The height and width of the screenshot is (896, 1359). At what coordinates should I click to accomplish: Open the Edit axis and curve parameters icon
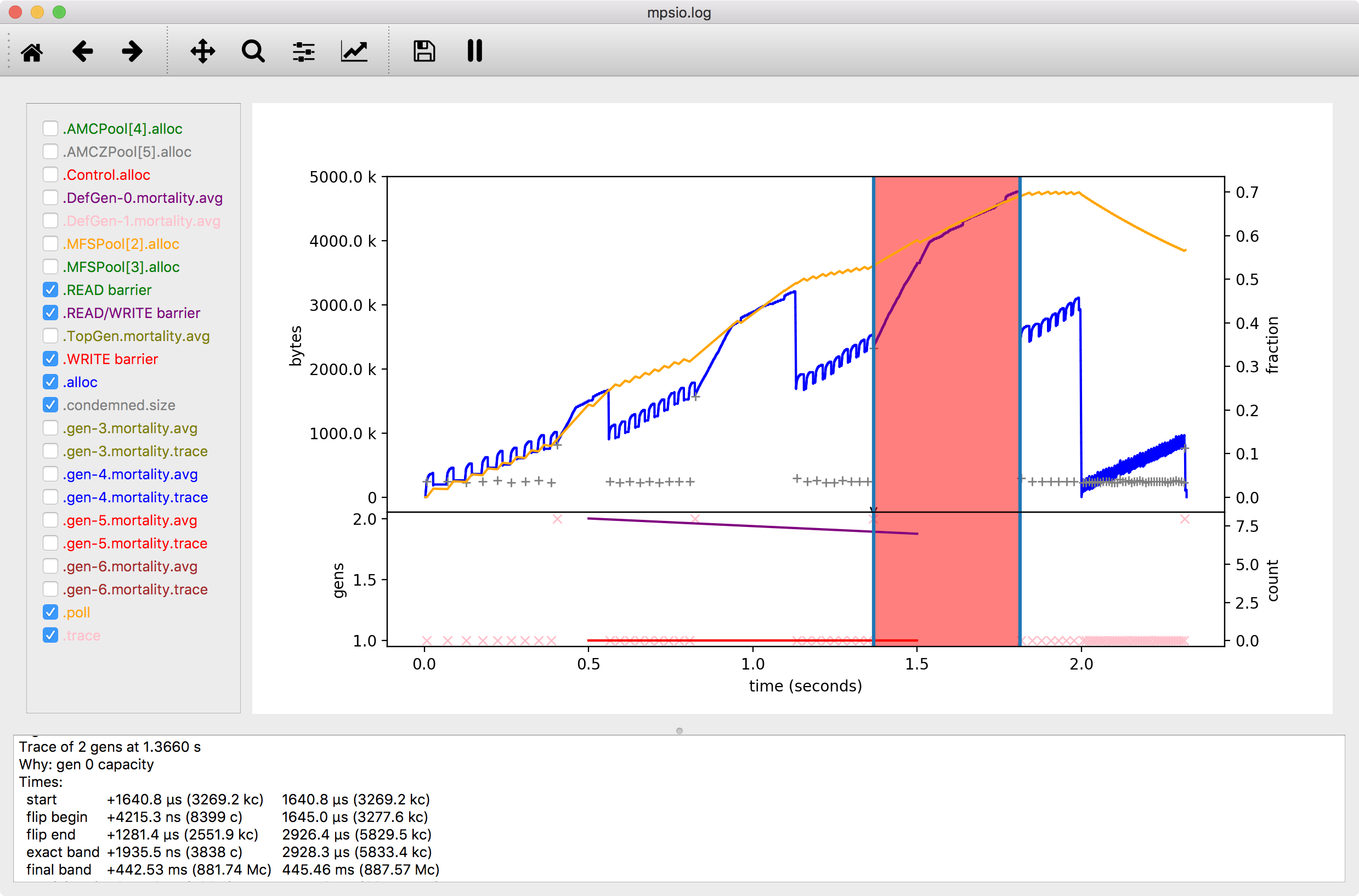pyautogui.click(x=354, y=52)
